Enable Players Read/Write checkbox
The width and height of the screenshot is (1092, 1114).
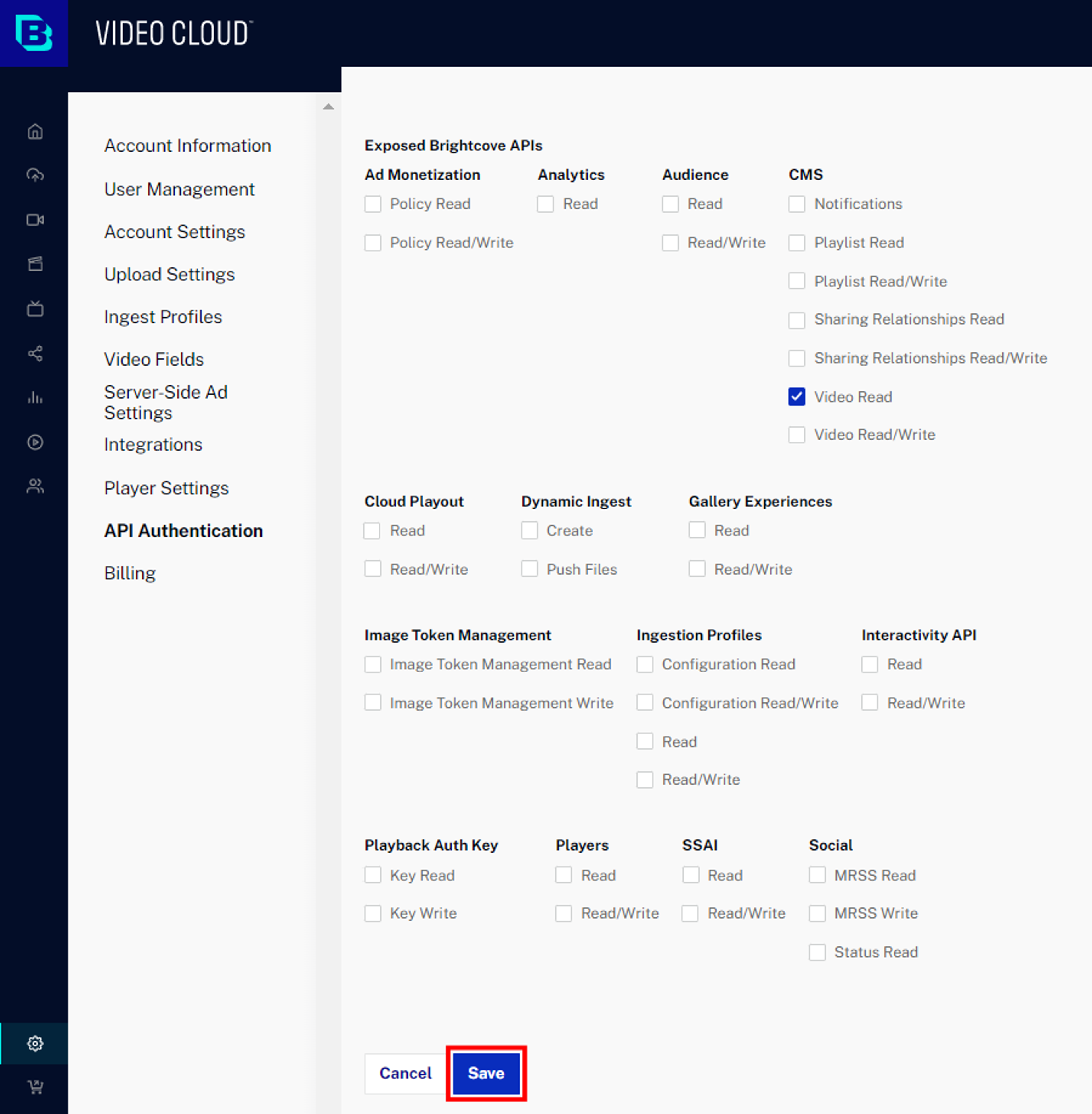click(564, 913)
